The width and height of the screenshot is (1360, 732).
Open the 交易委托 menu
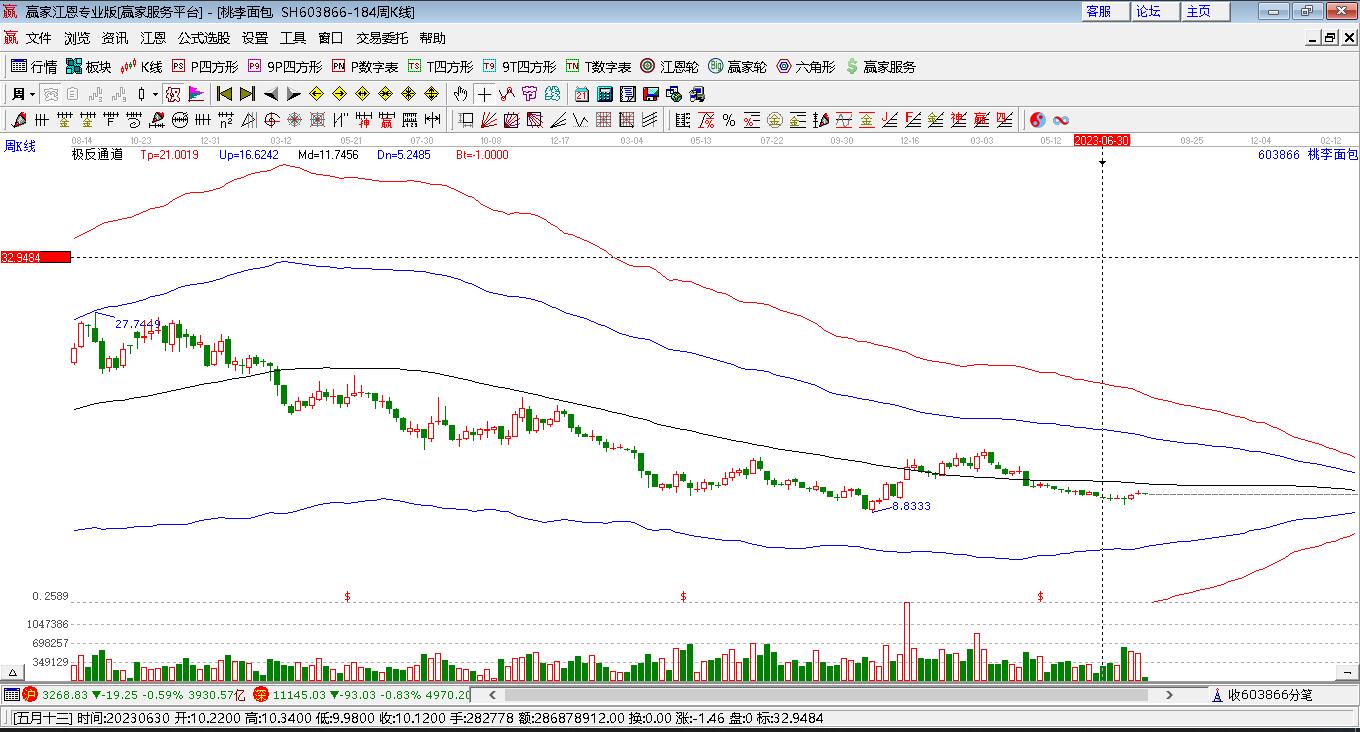(x=382, y=38)
